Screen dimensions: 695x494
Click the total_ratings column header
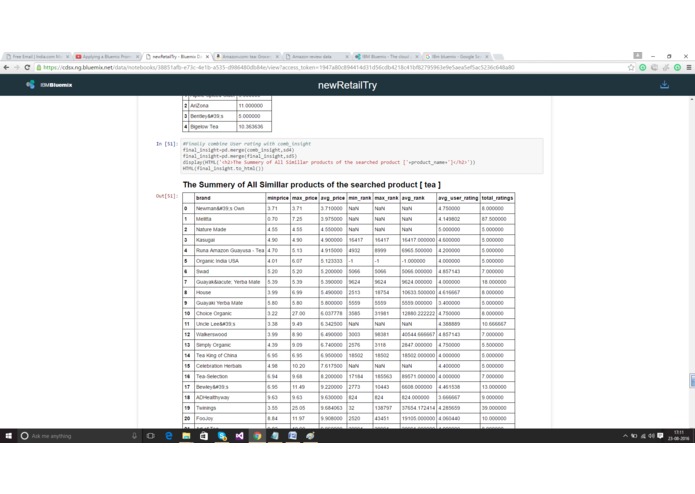(497, 198)
